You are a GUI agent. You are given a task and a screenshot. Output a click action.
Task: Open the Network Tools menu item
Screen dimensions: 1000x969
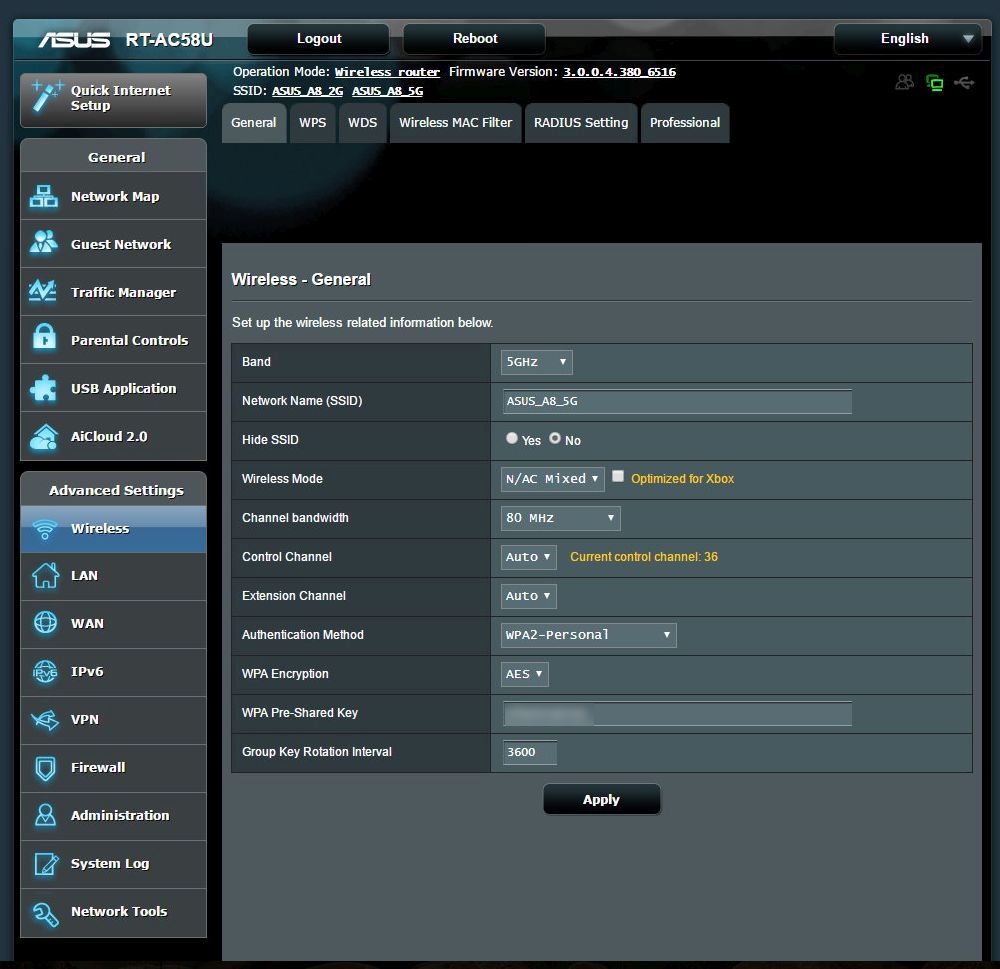[114, 912]
